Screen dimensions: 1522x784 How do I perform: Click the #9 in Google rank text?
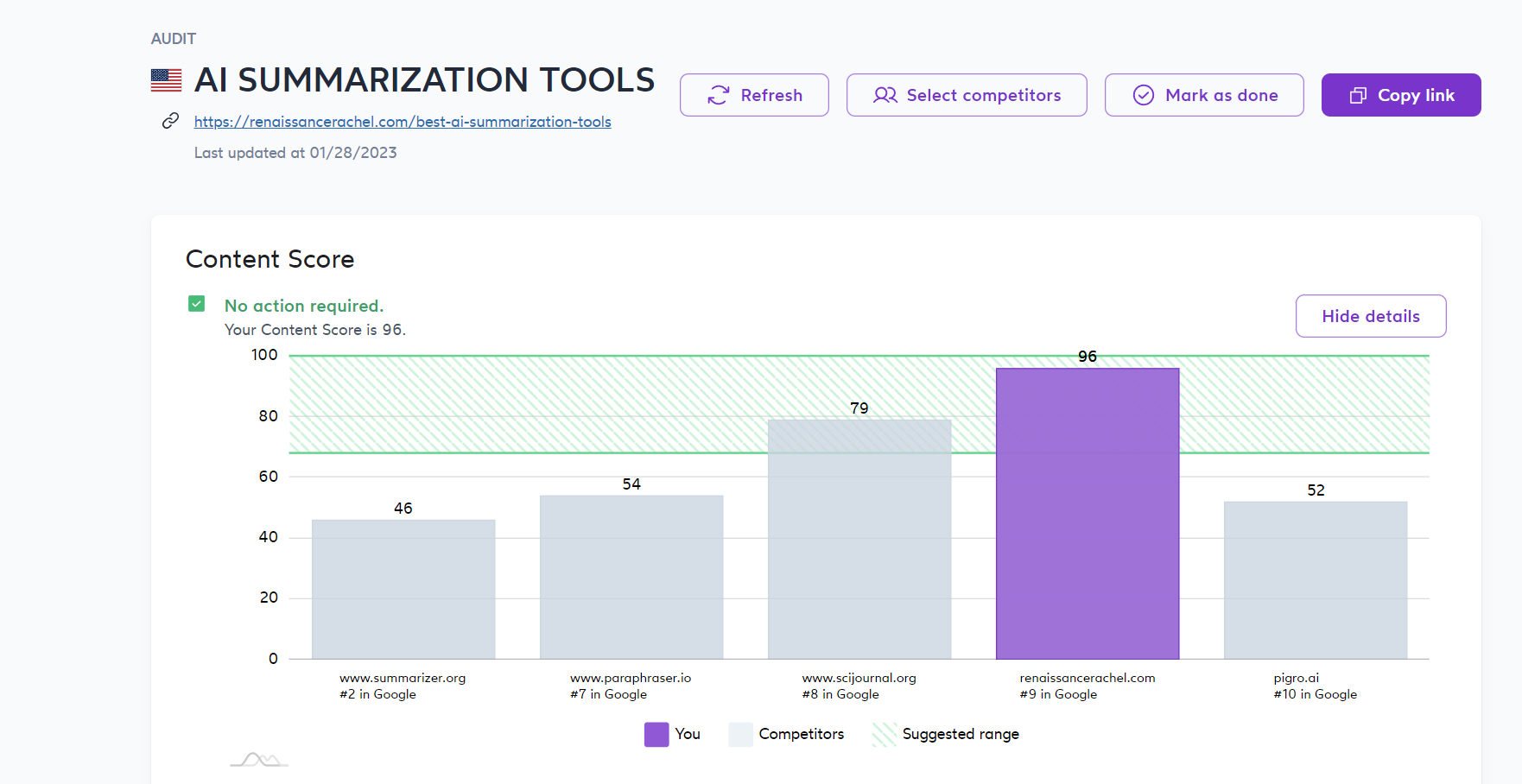(x=1058, y=694)
